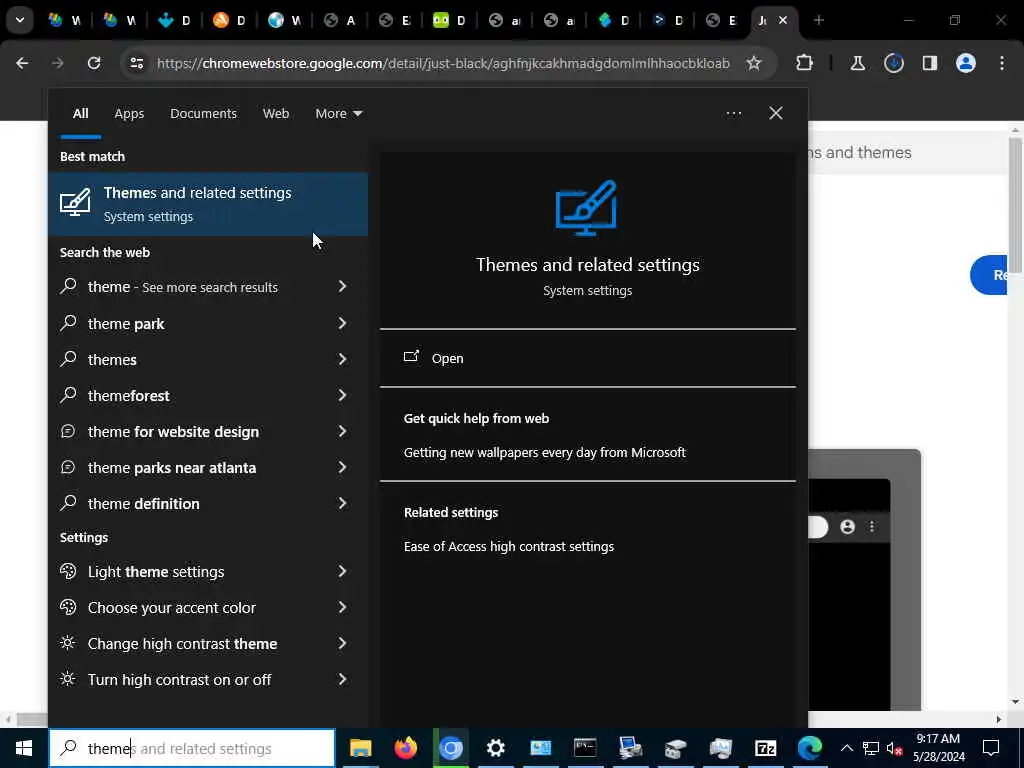Screen dimensions: 1024x768
Task: Expand the 'themeforest' suggestion arrow
Action: tap(342, 394)
